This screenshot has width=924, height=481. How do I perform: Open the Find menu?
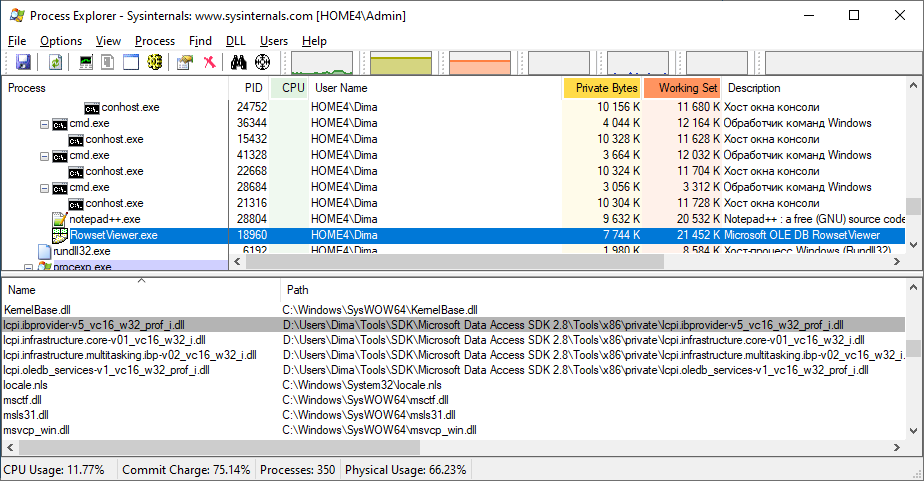[200, 41]
